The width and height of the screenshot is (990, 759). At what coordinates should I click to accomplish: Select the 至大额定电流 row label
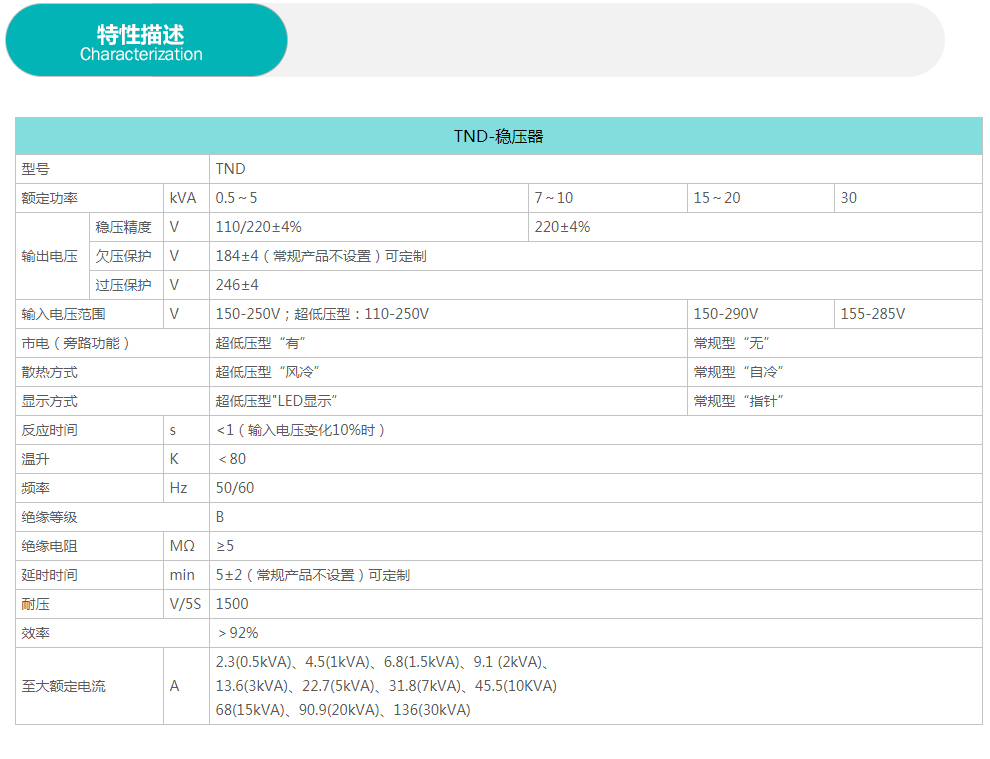click(x=63, y=686)
